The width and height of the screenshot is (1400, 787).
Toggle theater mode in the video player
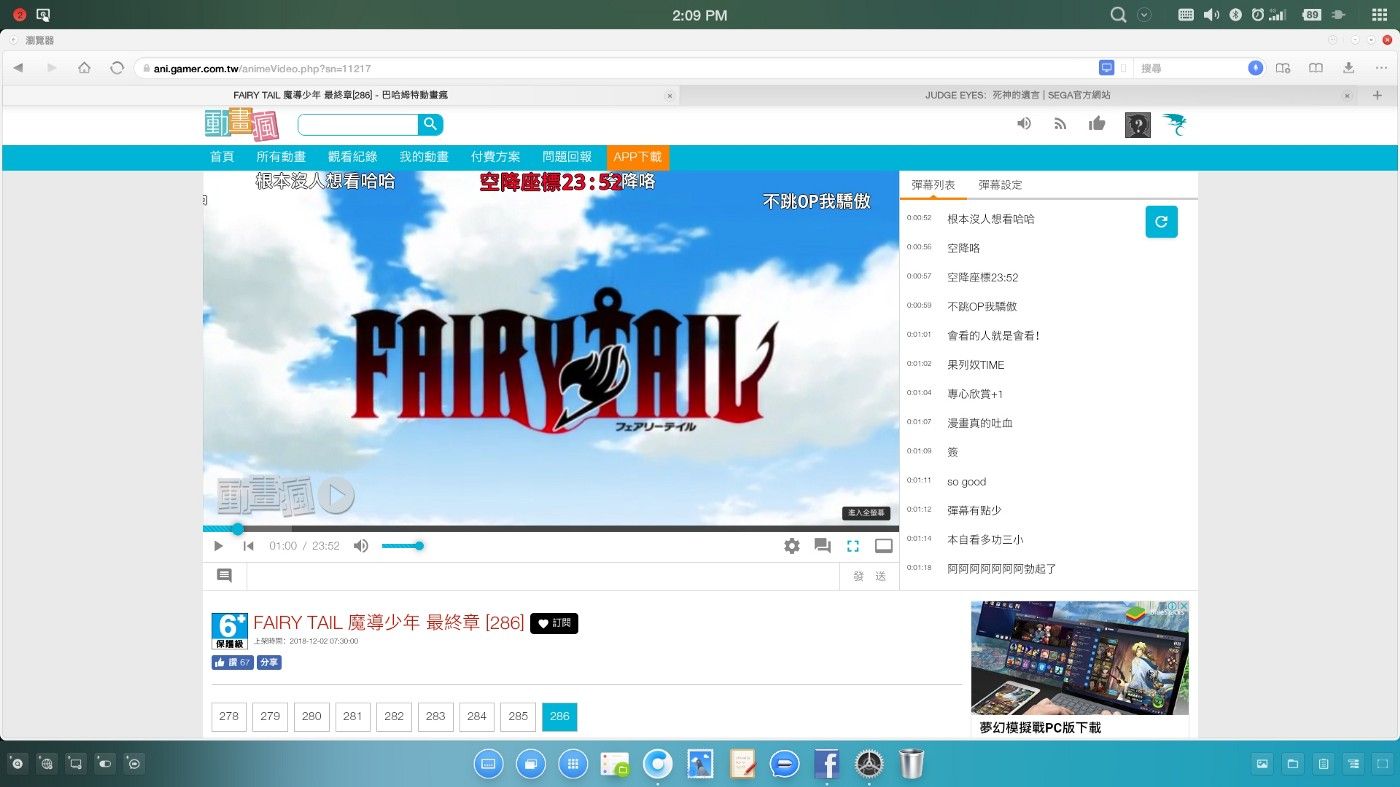(x=883, y=546)
